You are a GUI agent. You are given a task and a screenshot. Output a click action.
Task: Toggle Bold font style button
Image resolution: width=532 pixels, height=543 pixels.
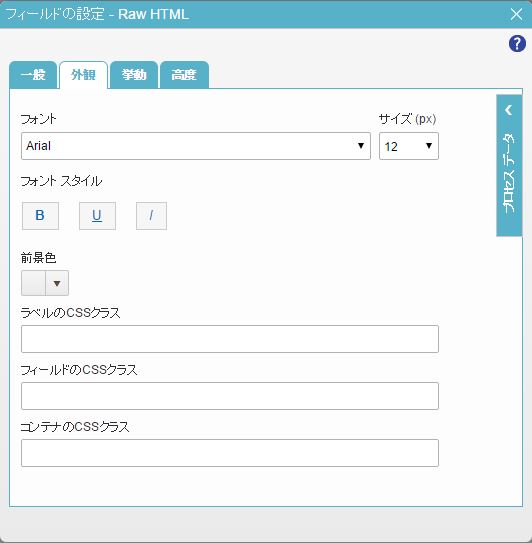coord(40,216)
